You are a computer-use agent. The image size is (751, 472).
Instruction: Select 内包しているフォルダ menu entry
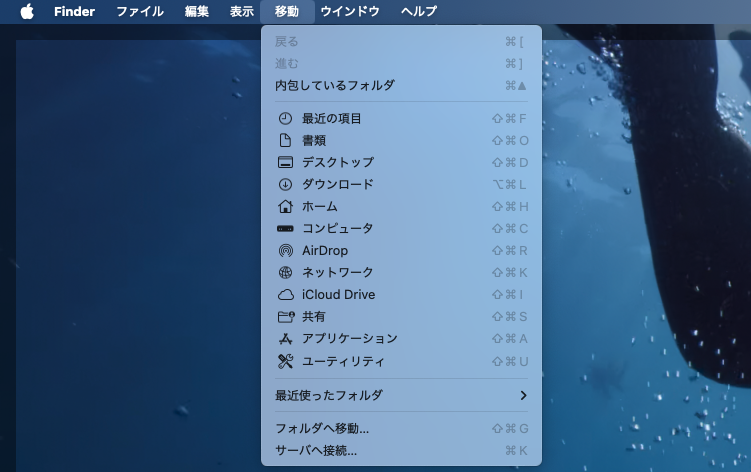[335, 86]
